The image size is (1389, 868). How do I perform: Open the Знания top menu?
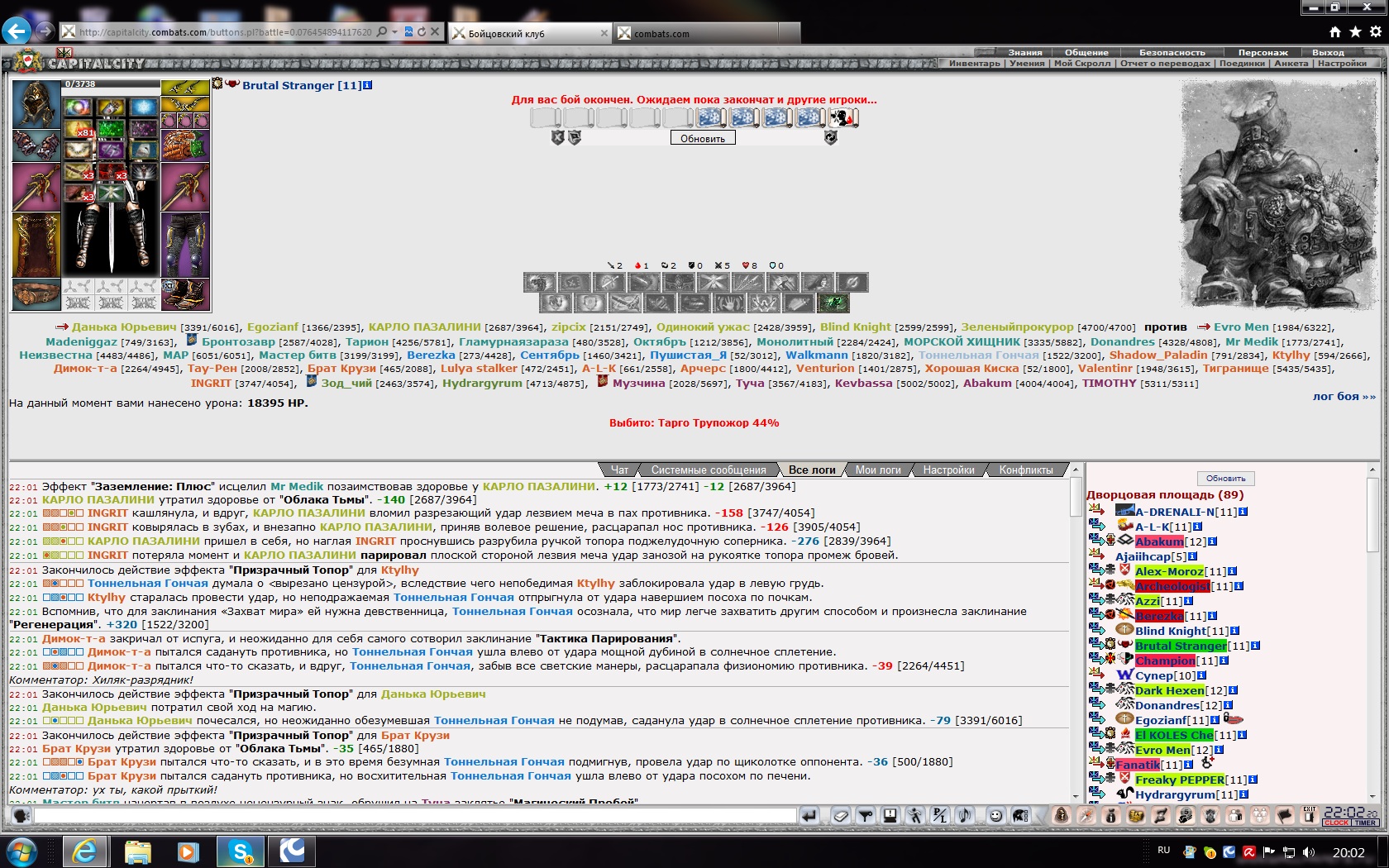[x=1025, y=52]
